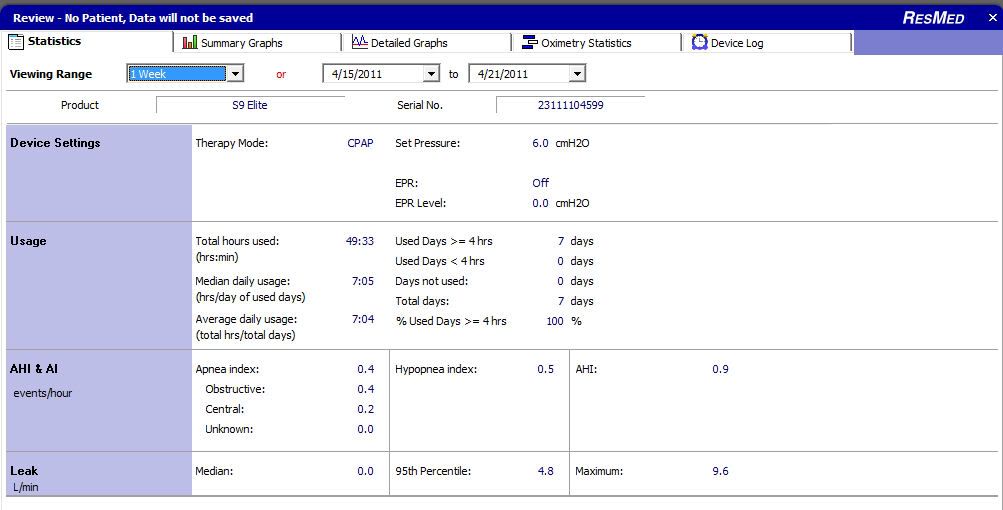Click the 100 % used days value
The width and height of the screenshot is (1003, 510).
555,321
